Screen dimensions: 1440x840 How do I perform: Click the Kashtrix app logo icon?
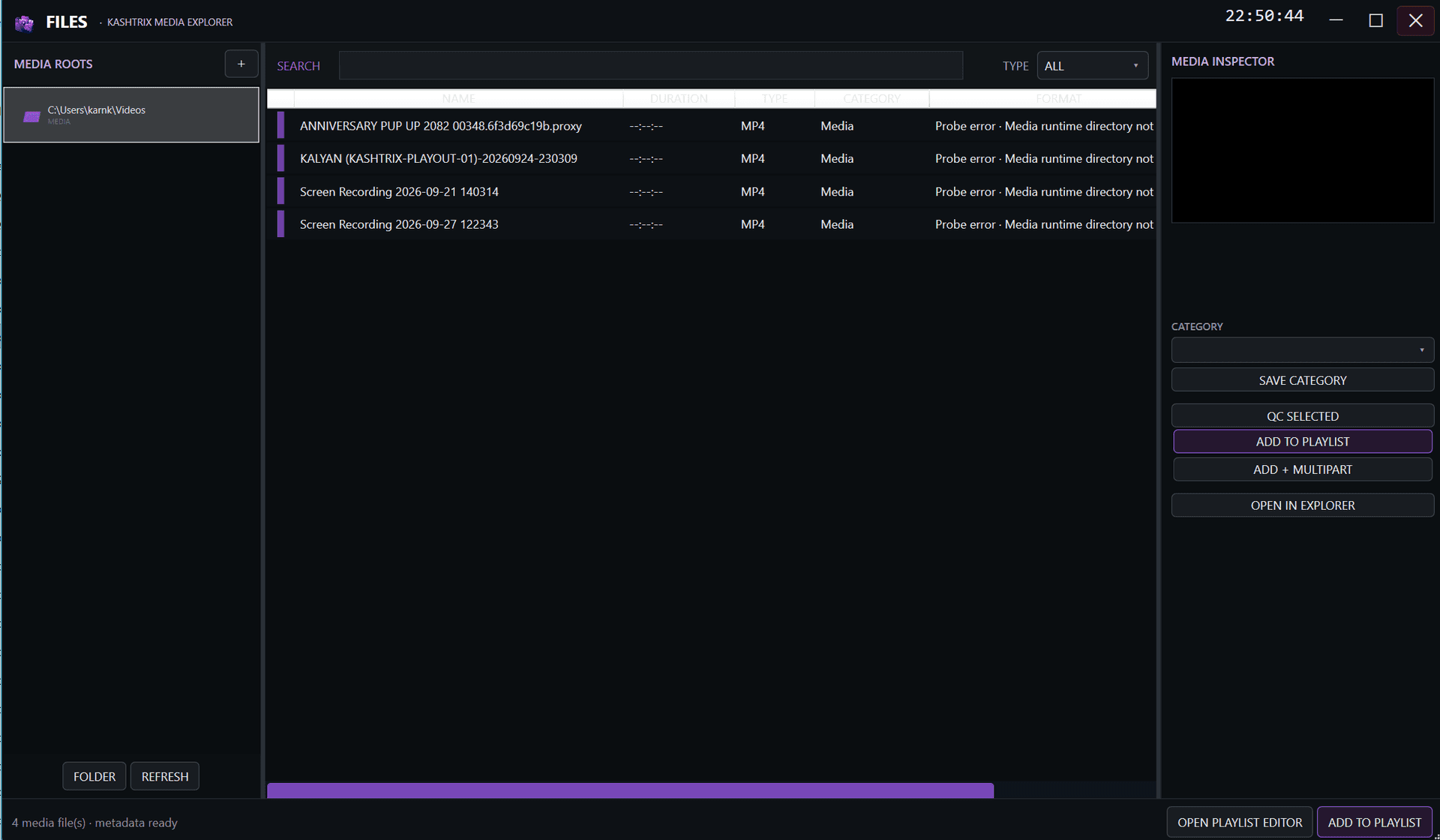click(24, 22)
